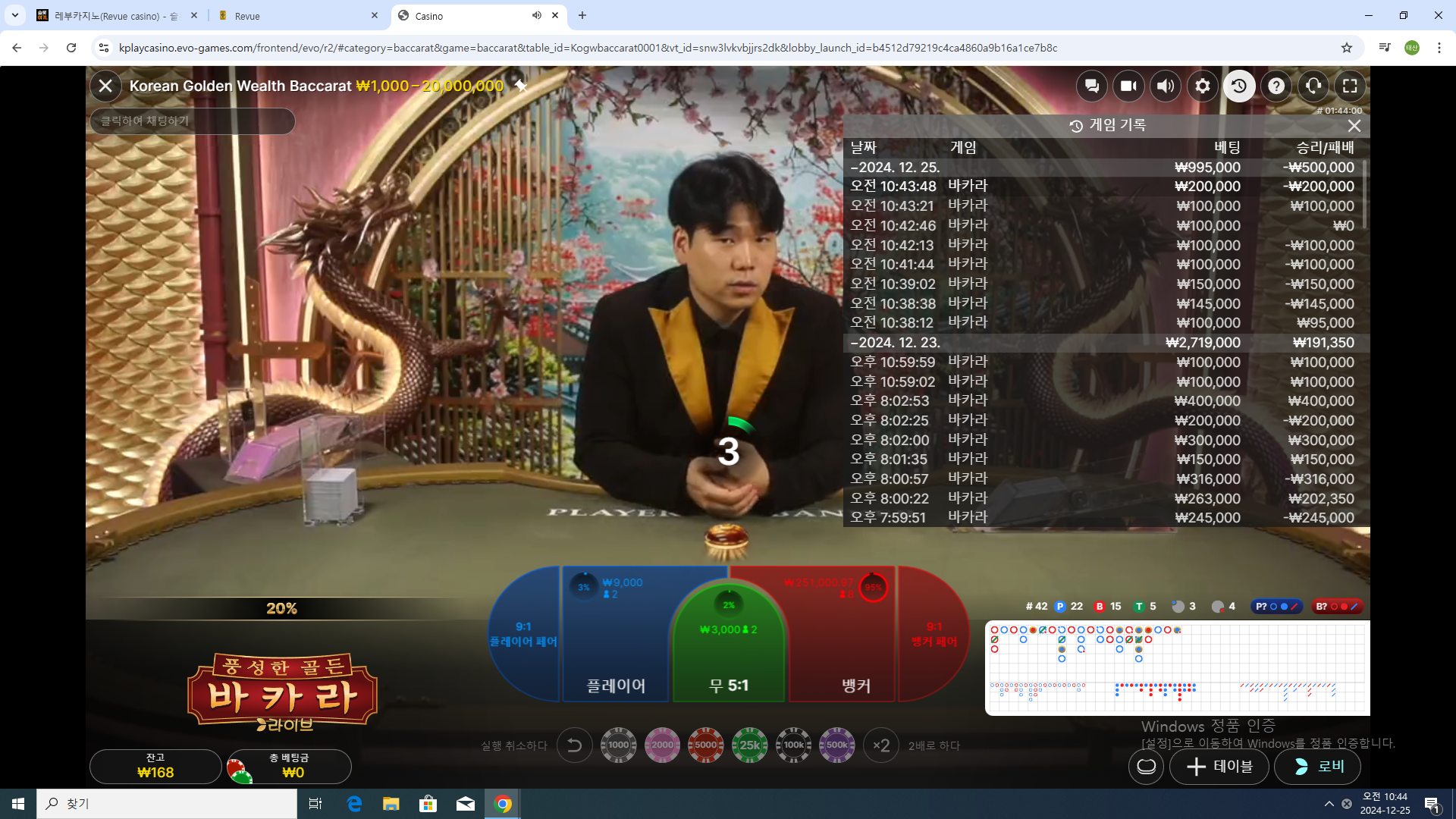Open Microsoft Edge from taskbar
Image resolution: width=1456 pixels, height=819 pixels.
click(x=354, y=804)
